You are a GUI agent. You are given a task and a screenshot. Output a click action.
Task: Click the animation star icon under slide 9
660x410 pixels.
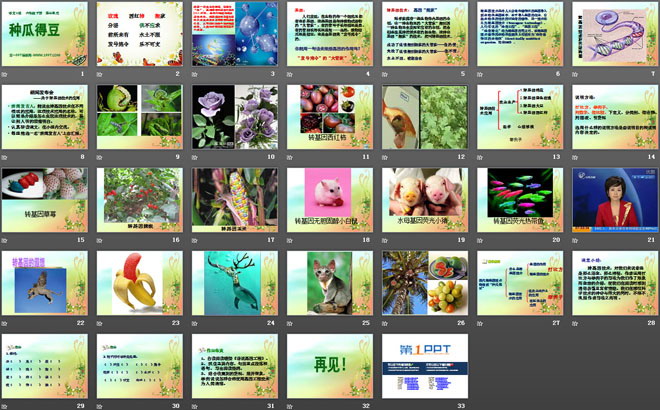point(100,157)
